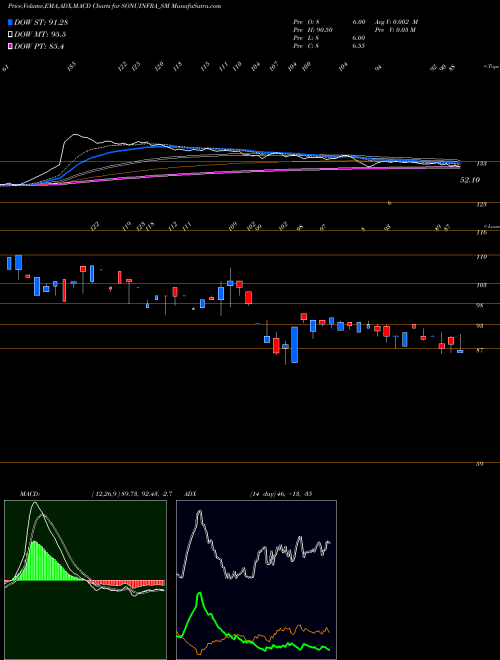
Task: Click the 39 axis label at bottom right
Action: 479,464
